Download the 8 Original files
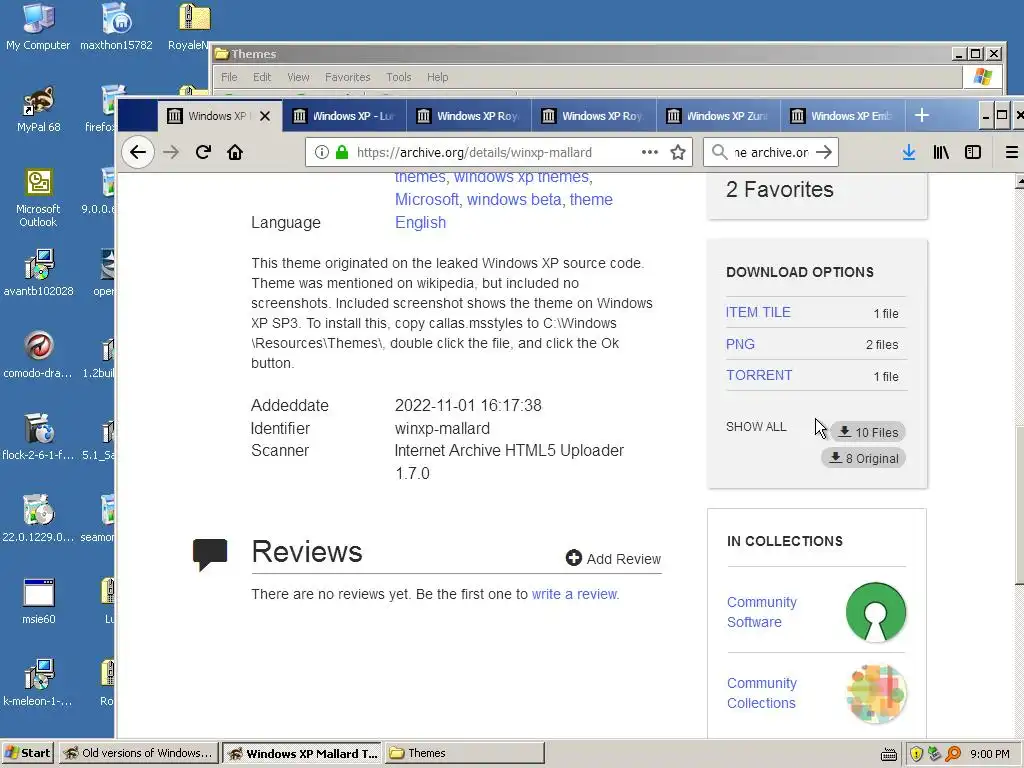Viewport: 1024px width, 768px height. coord(863,458)
